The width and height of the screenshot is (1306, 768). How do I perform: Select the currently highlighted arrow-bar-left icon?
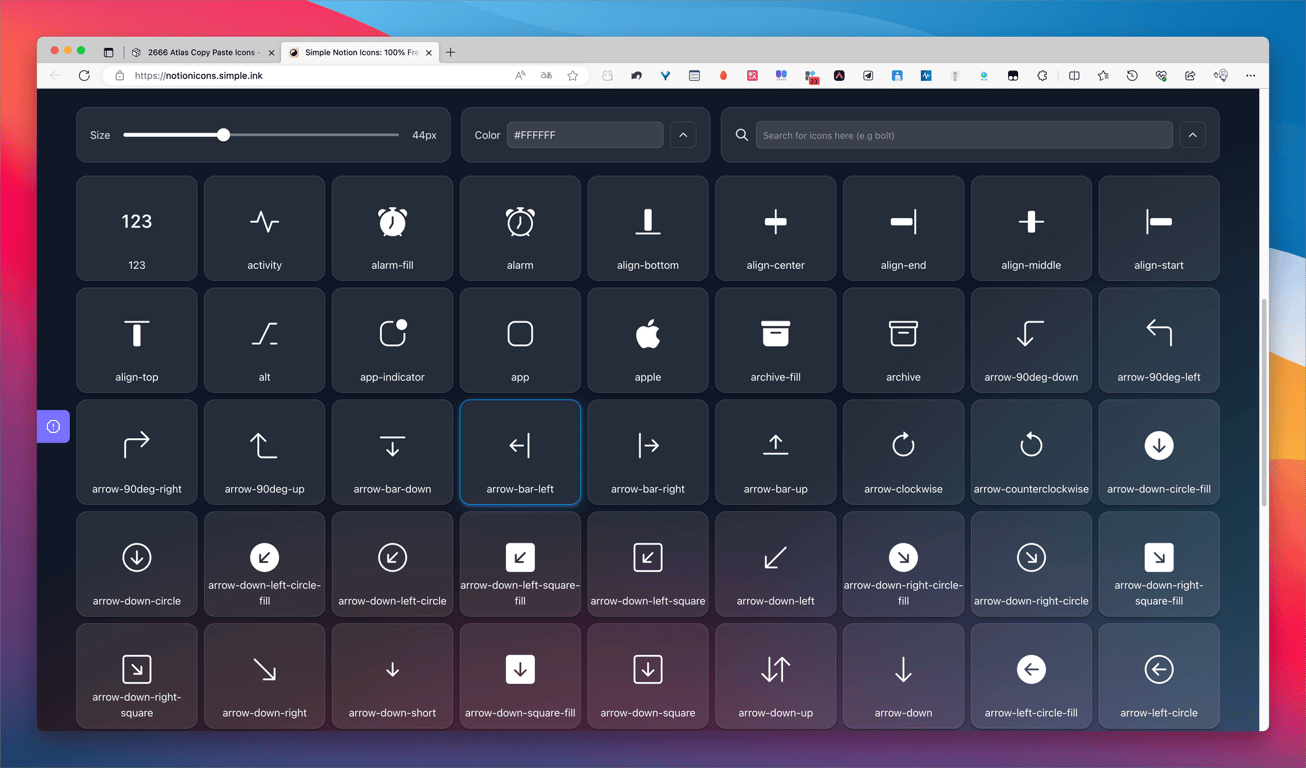[x=519, y=452]
